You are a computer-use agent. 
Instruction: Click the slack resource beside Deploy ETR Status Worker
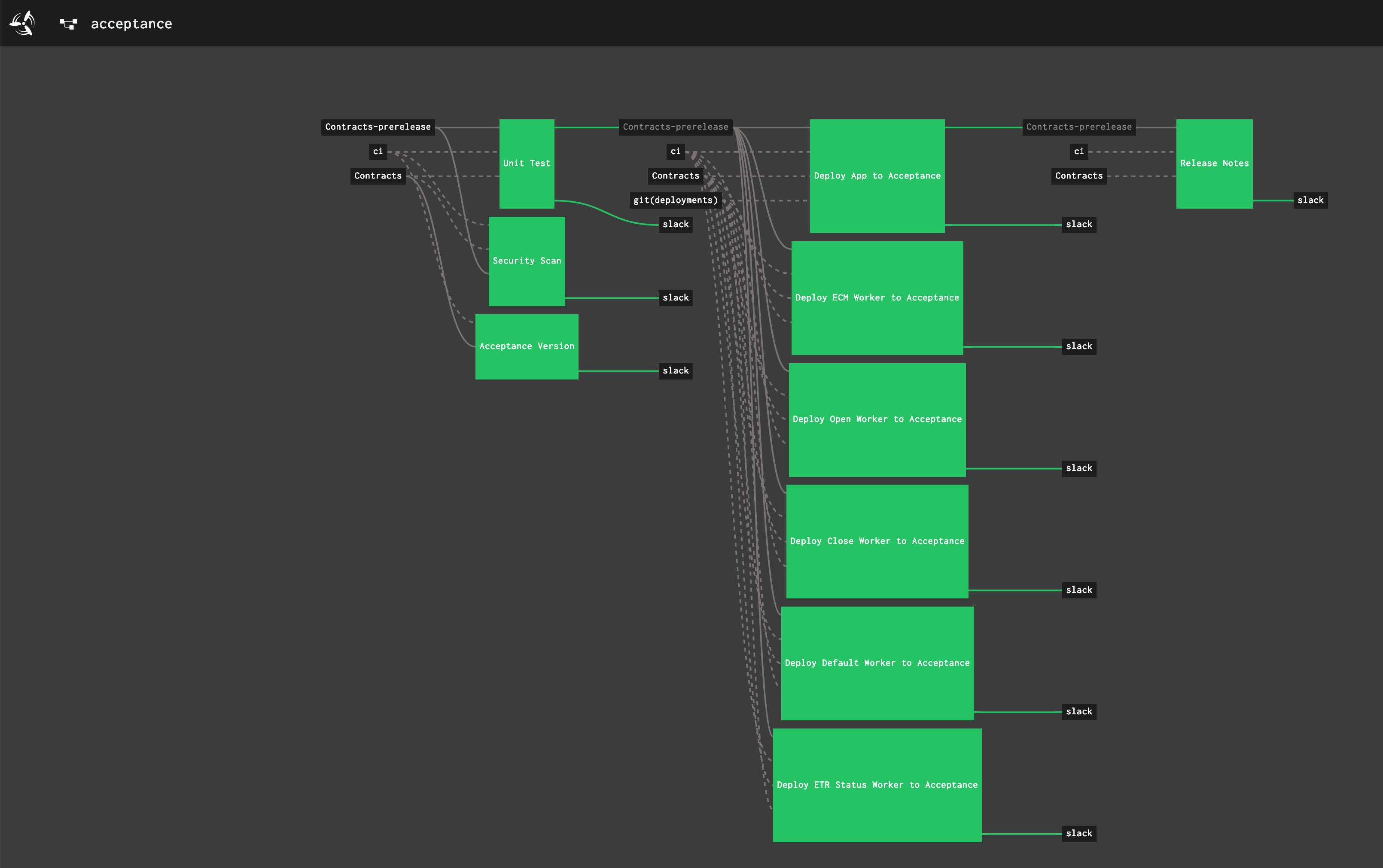[x=1079, y=833]
